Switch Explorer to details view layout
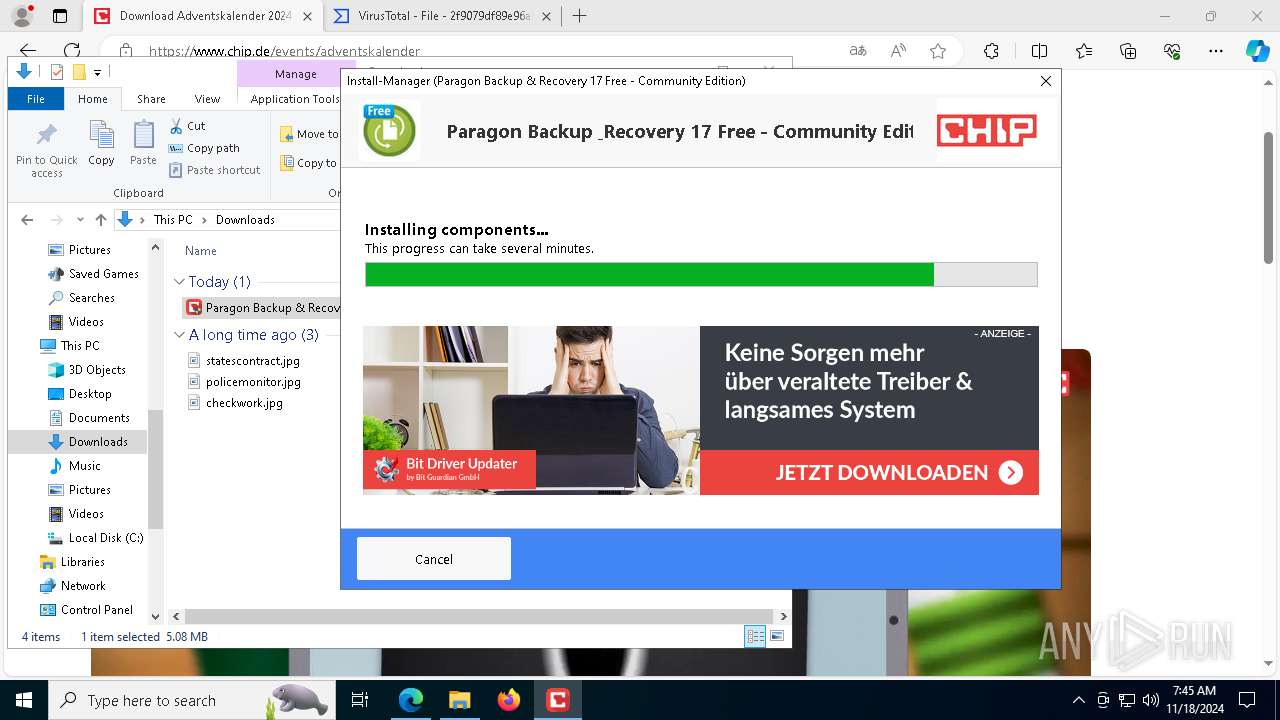This screenshot has width=1280, height=720. (x=755, y=637)
